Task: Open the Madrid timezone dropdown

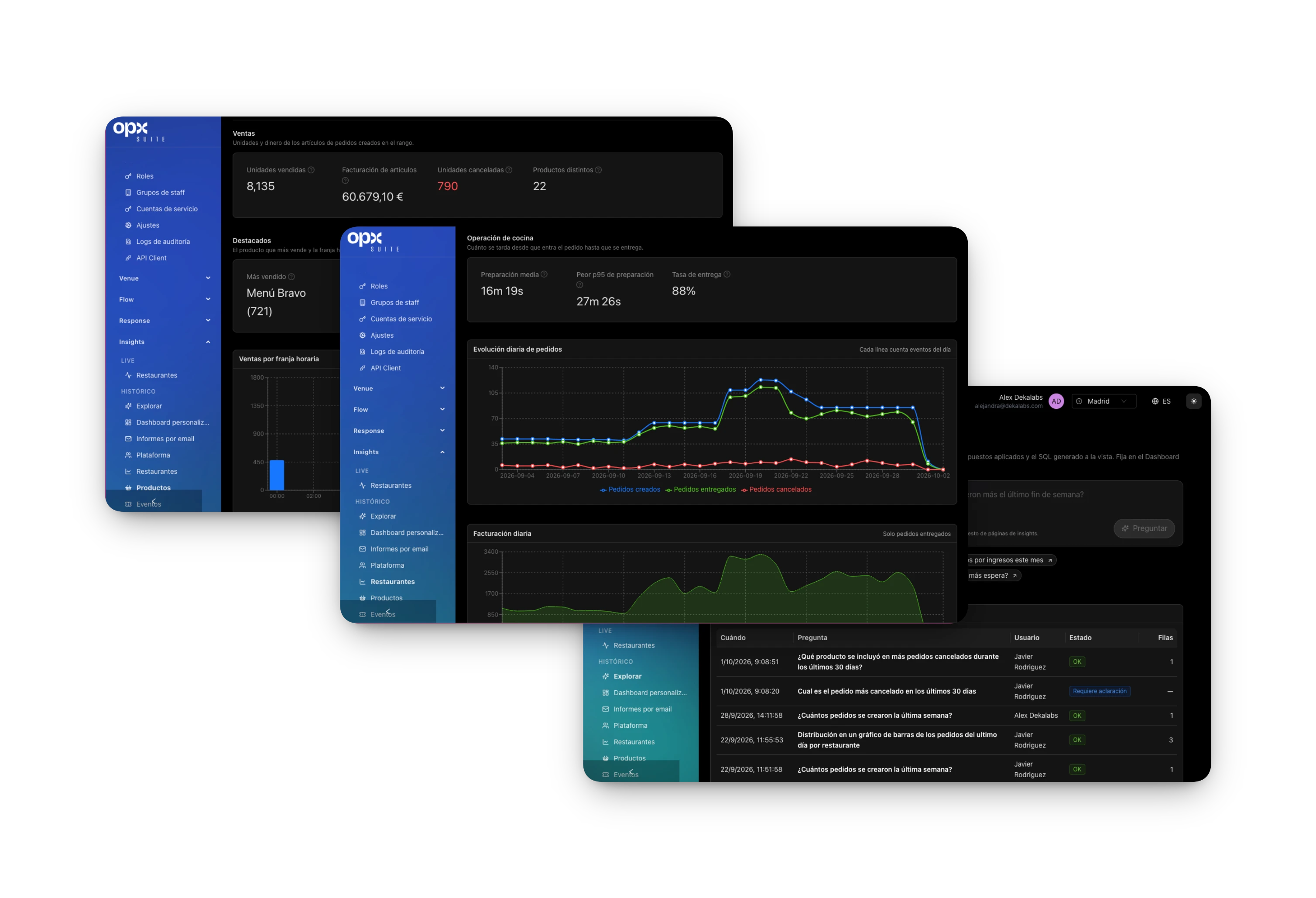Action: (1103, 401)
